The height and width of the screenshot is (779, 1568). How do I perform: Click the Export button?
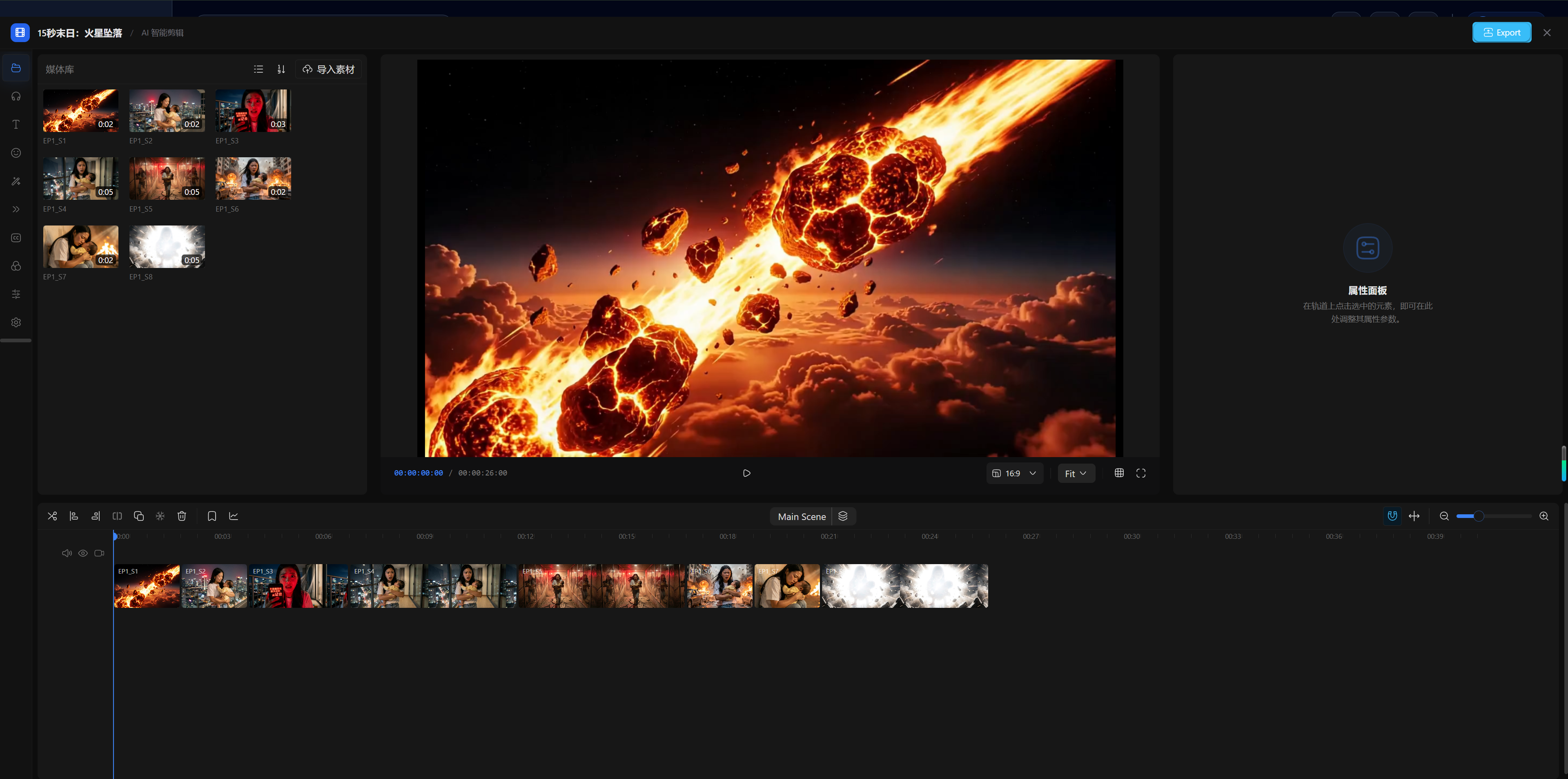click(1501, 32)
